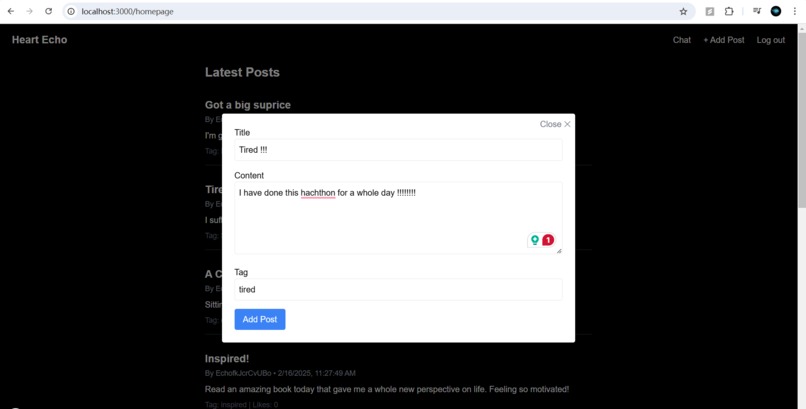Viewport: 806px width, 409px height.
Task: Click the browser forward arrow
Action: tap(29, 11)
